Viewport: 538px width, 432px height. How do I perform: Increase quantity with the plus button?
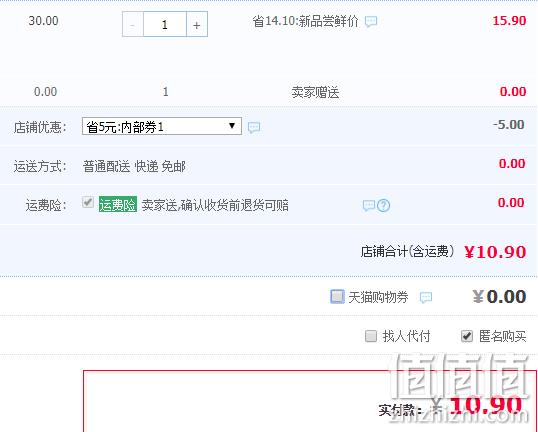tap(197, 24)
